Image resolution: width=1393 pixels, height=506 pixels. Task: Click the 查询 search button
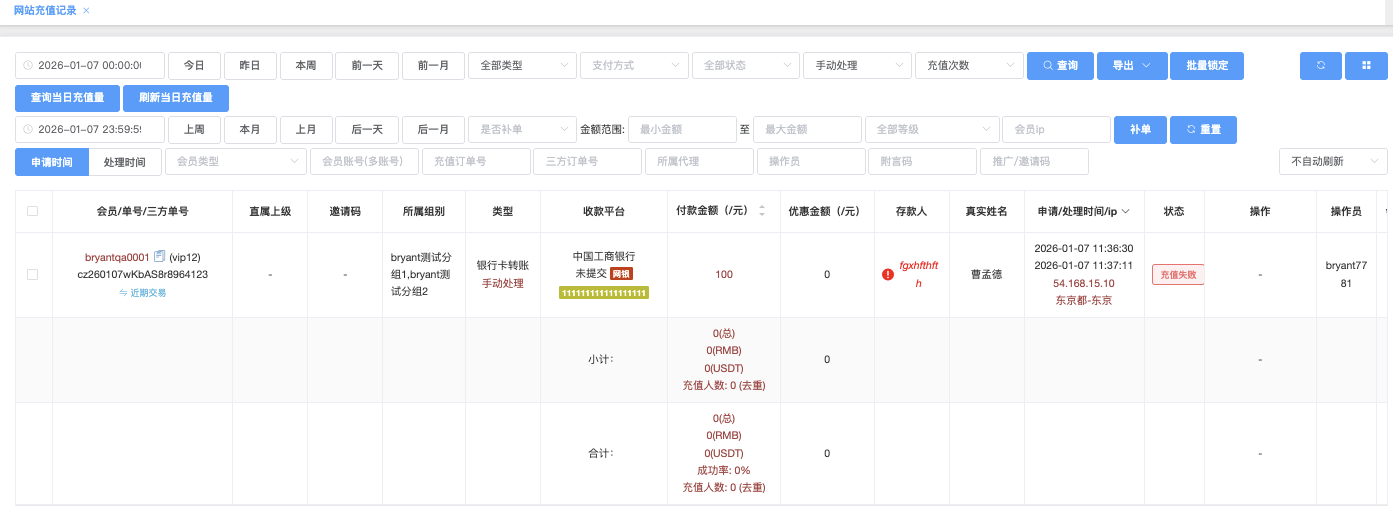pyautogui.click(x=1060, y=66)
